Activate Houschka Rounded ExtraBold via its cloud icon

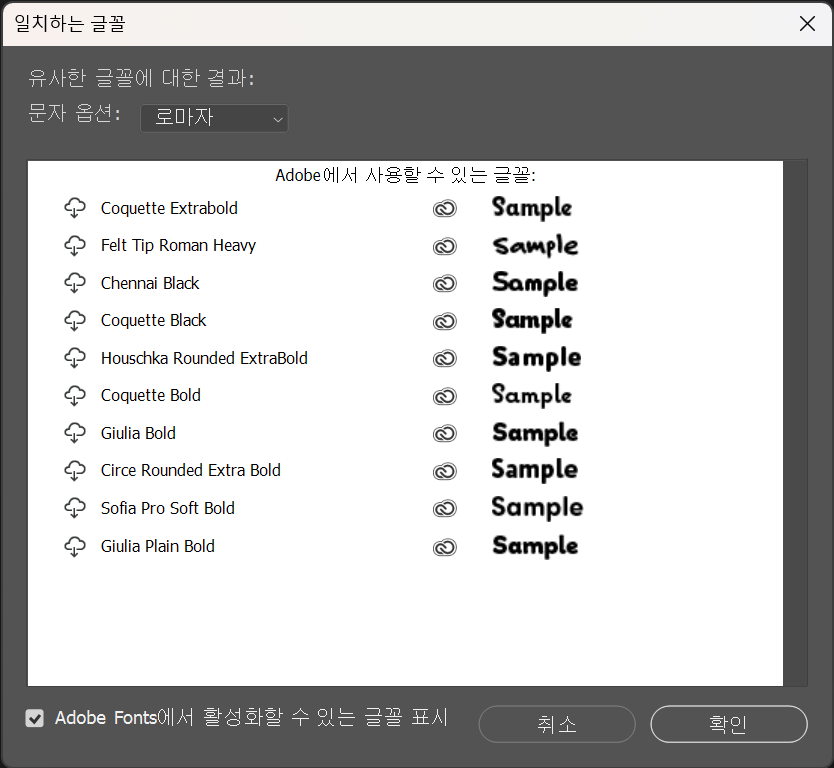[x=74, y=358]
